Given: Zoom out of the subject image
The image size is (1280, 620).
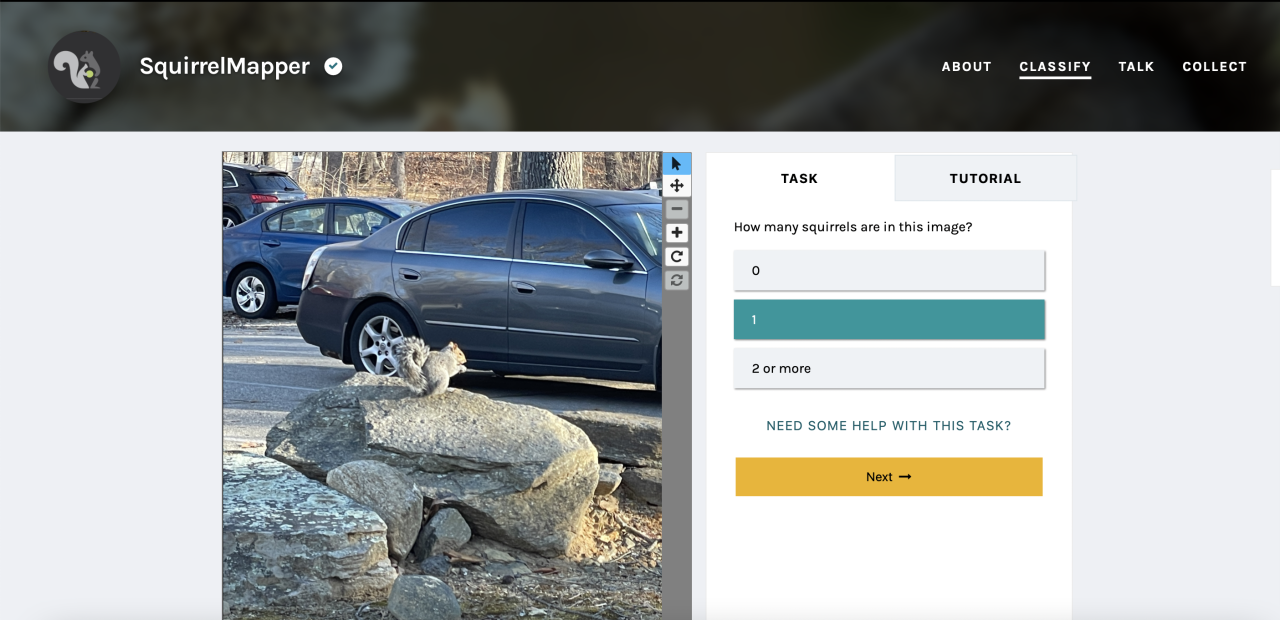Looking at the screenshot, I should pos(677,209).
